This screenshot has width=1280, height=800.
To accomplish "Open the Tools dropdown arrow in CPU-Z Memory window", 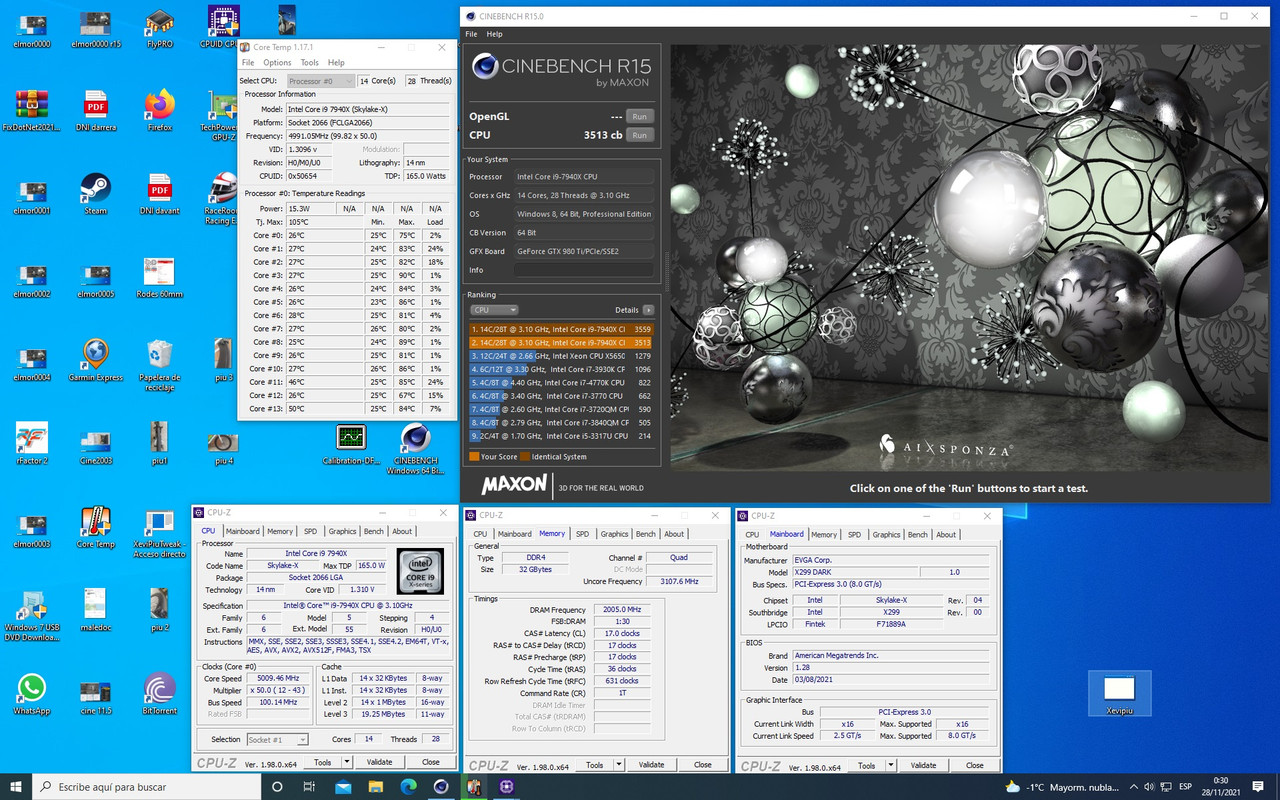I will point(618,764).
